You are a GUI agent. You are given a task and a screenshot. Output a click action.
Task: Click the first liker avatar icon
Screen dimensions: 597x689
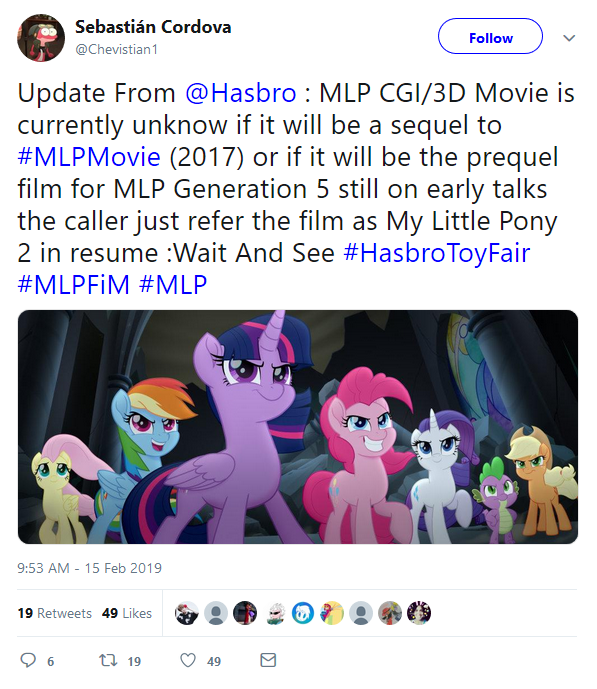click(187, 613)
